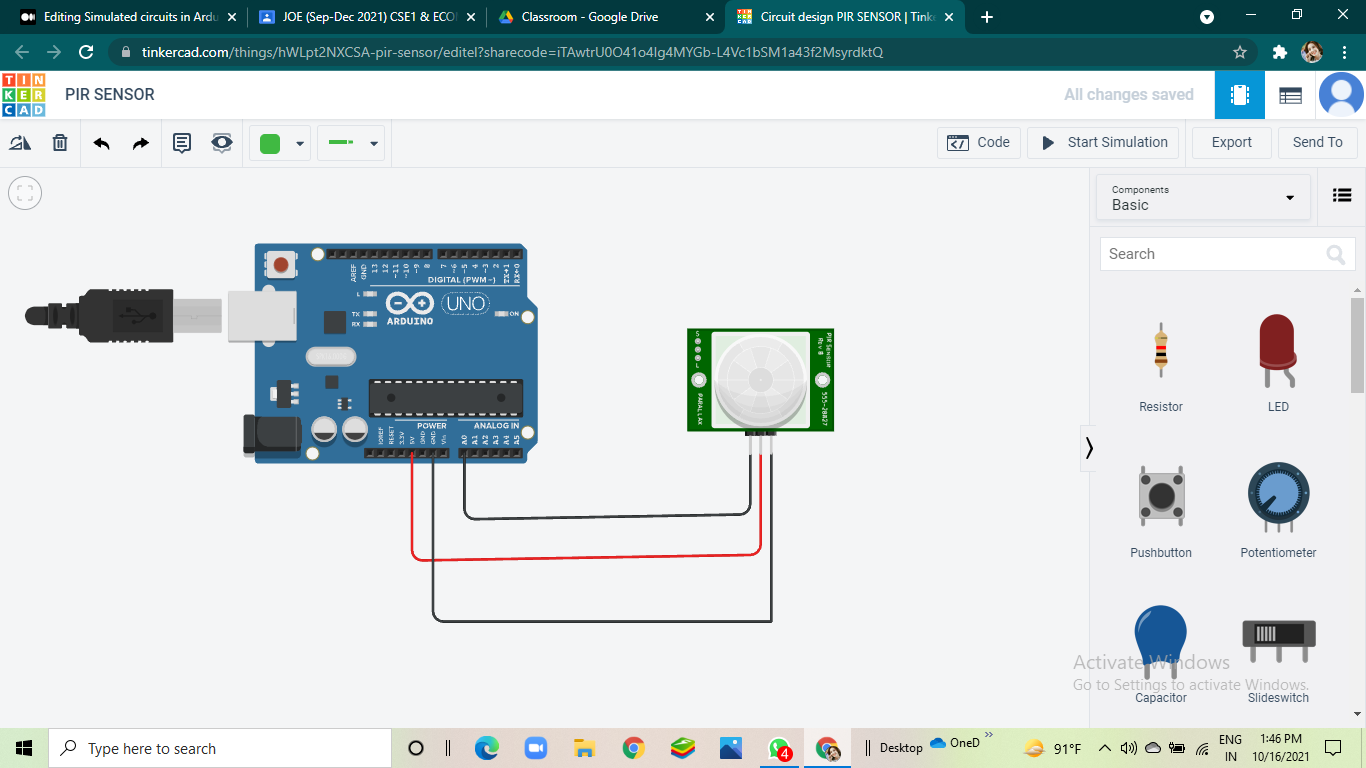Image resolution: width=1366 pixels, height=768 pixels.
Task: Collapse the components sidebar with chevron
Action: (1089, 448)
